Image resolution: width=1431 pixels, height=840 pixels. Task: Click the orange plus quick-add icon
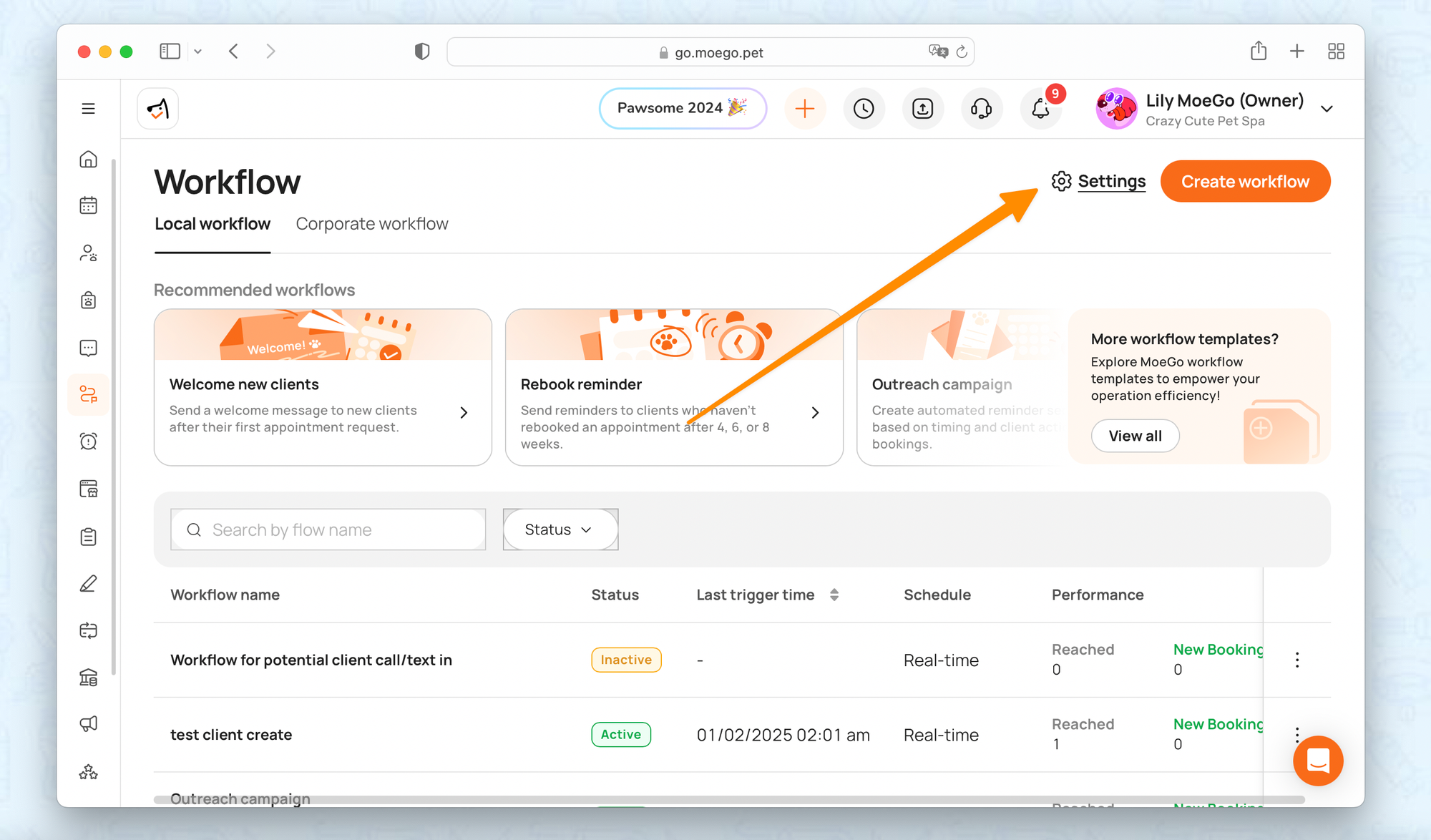805,109
